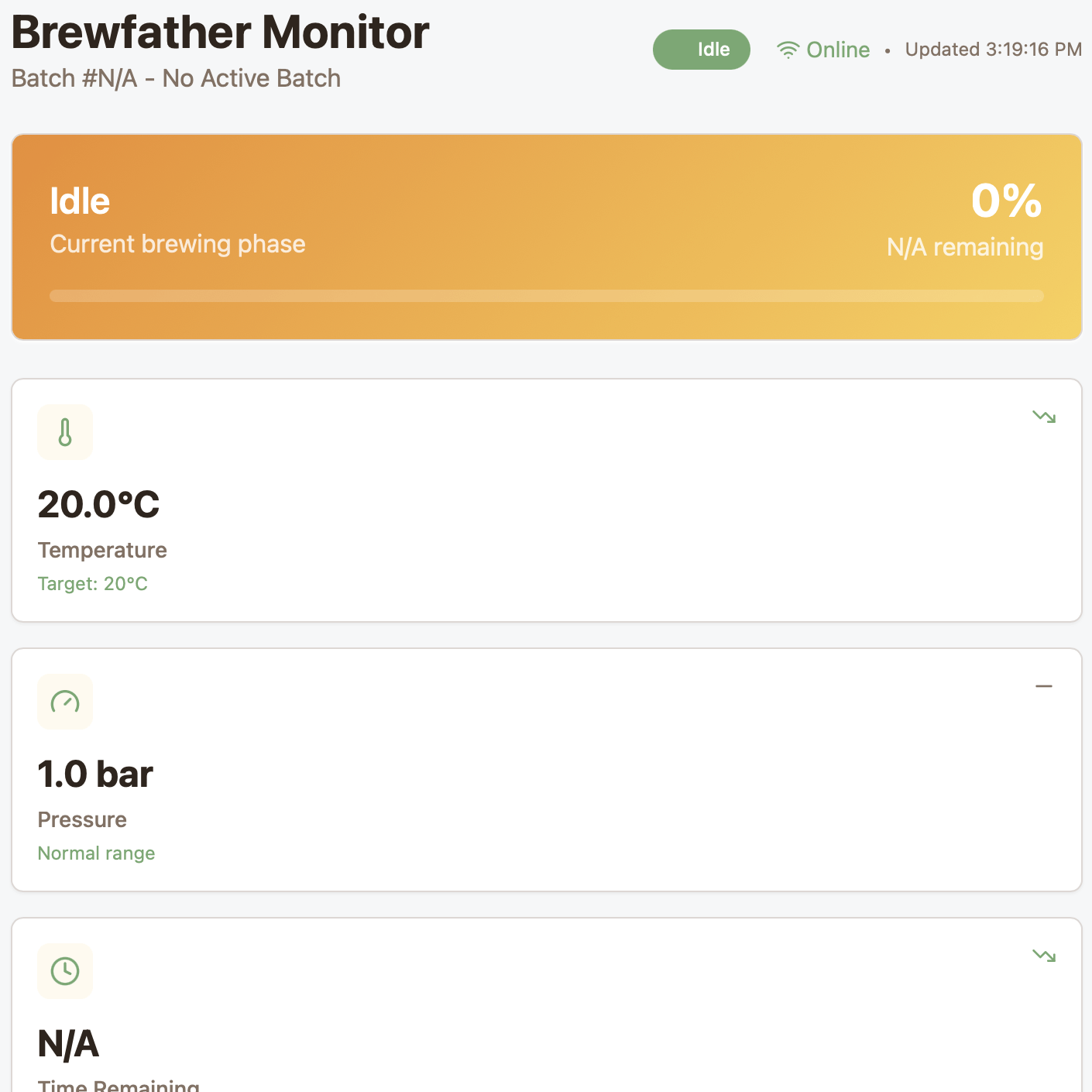The image size is (1092, 1092).
Task: Click the 0% progress percentage
Action: pyautogui.click(x=1006, y=201)
